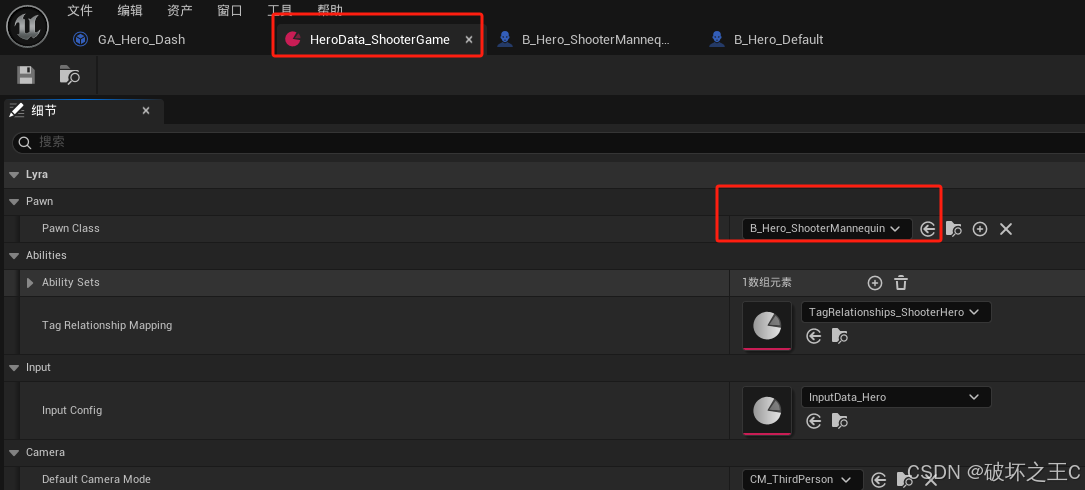Browse to Tag Relationship Mapping asset
This screenshot has height=490, width=1085.
click(x=840, y=336)
